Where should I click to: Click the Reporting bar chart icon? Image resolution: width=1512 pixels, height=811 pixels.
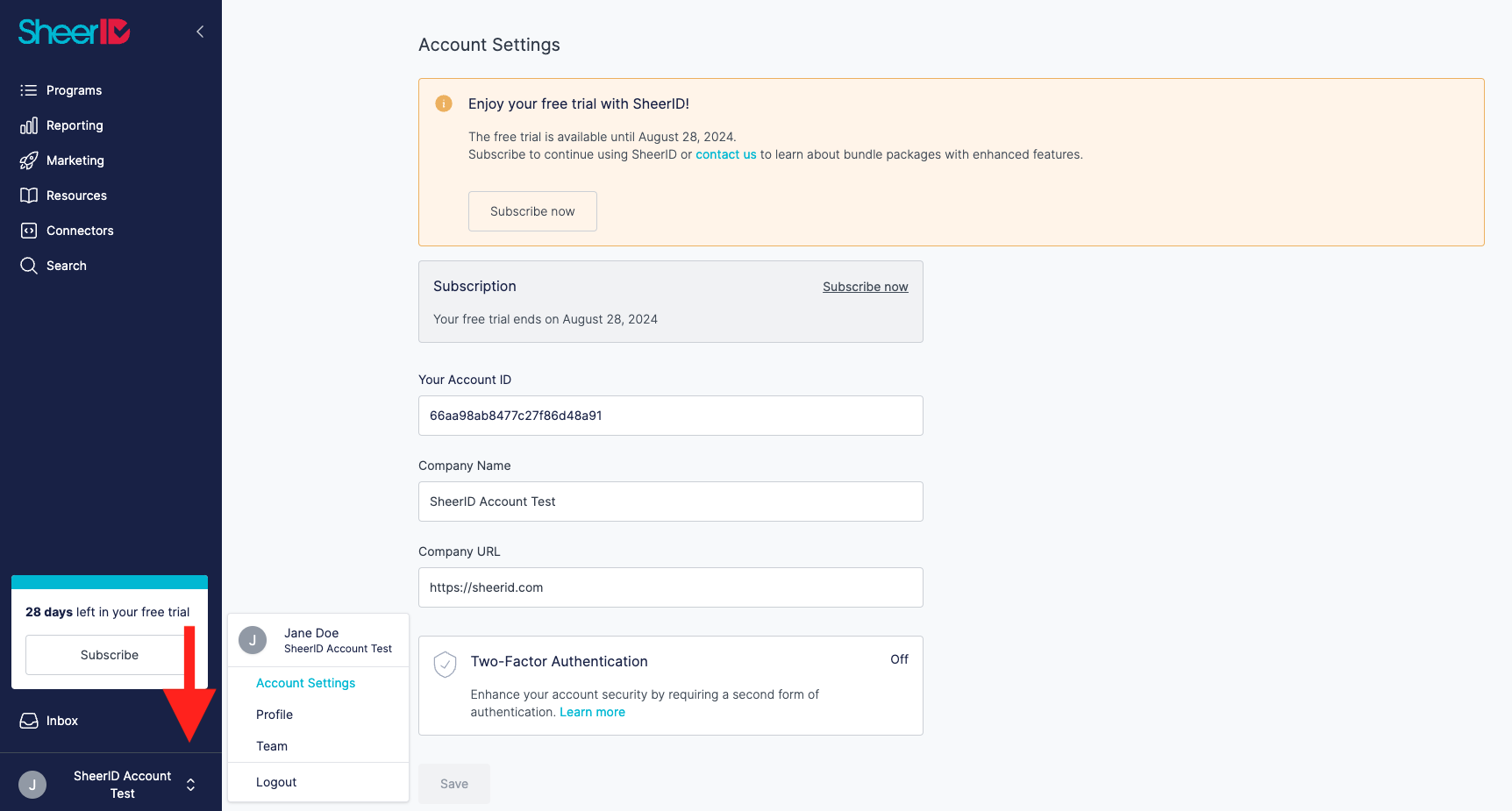click(29, 125)
